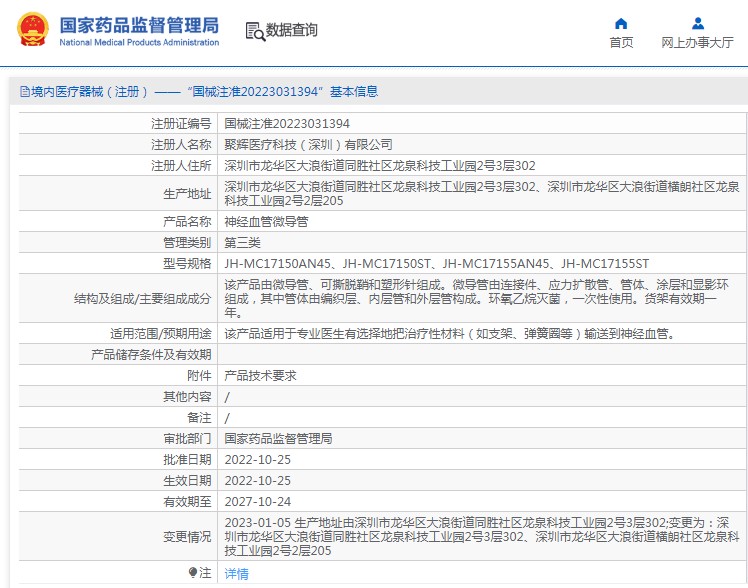Click the 管理类别 label

tap(187, 243)
